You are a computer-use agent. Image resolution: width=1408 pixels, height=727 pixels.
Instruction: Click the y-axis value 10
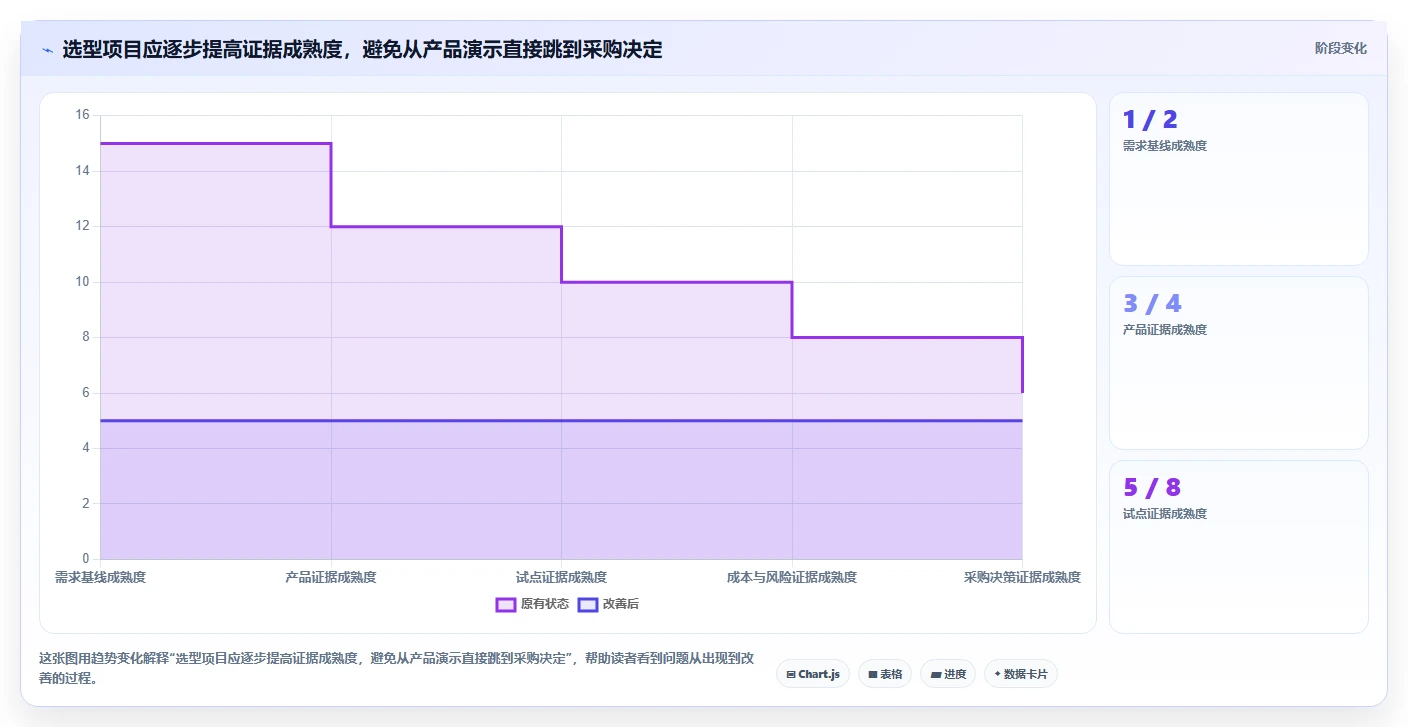[x=82, y=282]
